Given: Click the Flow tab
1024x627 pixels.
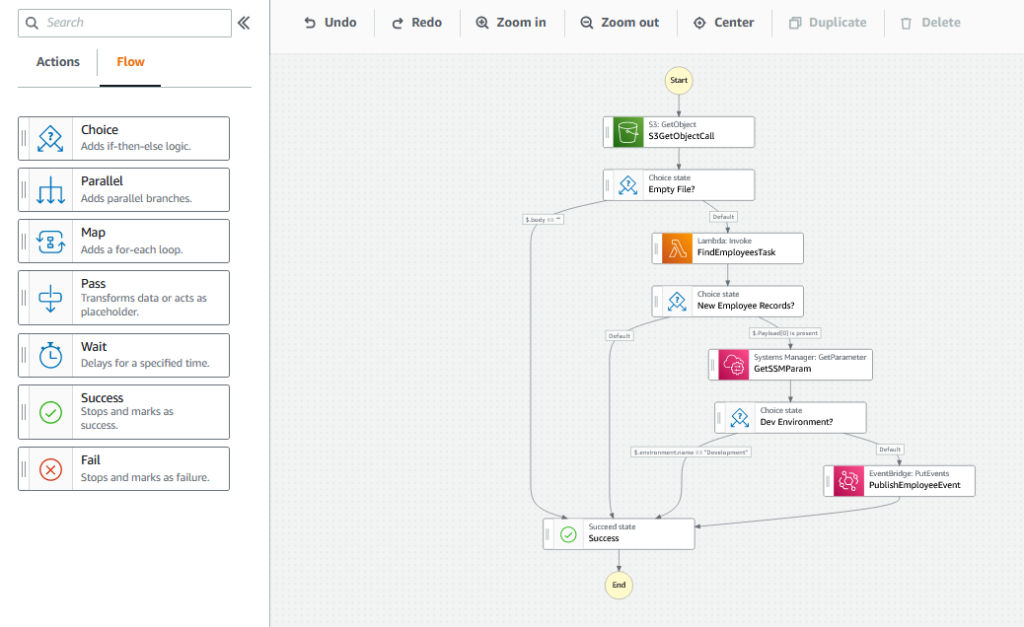Looking at the screenshot, I should (x=130, y=62).
